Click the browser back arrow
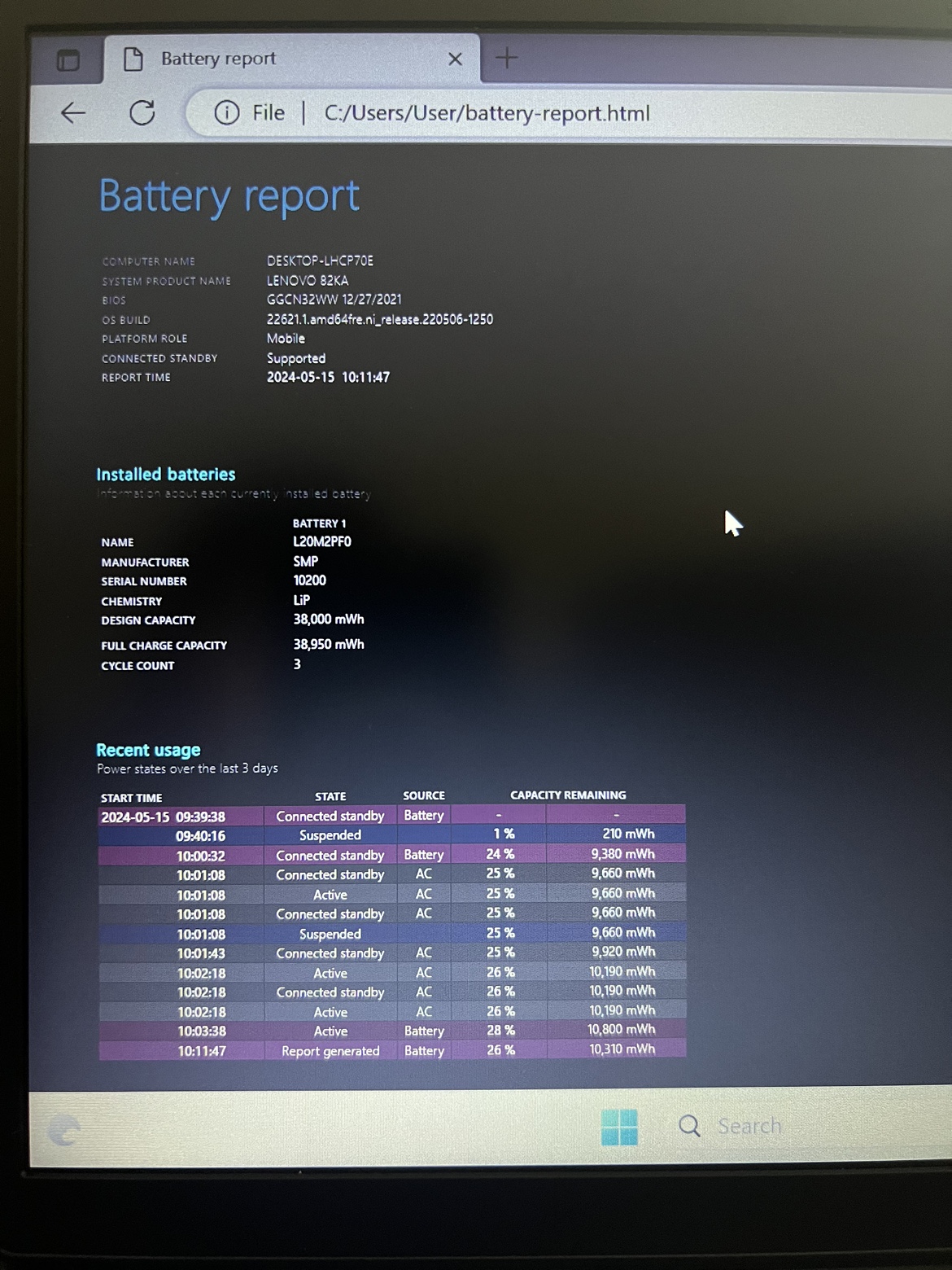The height and width of the screenshot is (1270, 952). pyautogui.click(x=73, y=112)
